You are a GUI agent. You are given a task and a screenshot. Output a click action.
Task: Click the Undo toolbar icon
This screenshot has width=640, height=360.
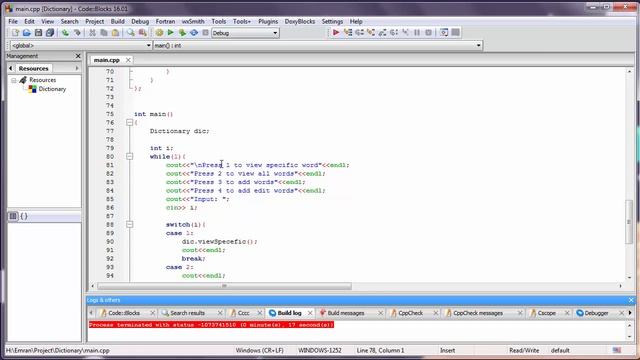[x=65, y=33]
